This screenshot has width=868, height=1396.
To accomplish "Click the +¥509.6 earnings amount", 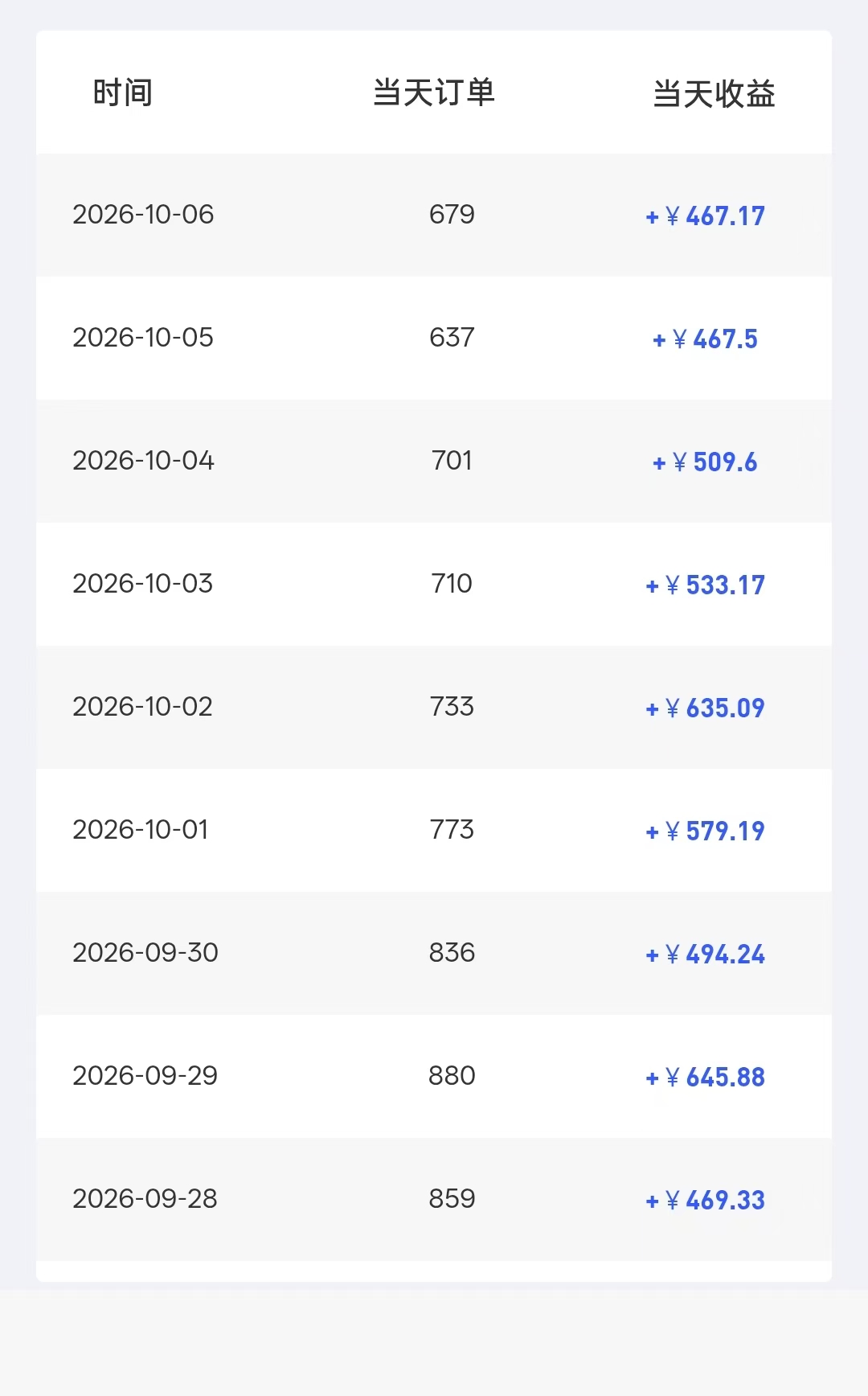I will pos(706,462).
